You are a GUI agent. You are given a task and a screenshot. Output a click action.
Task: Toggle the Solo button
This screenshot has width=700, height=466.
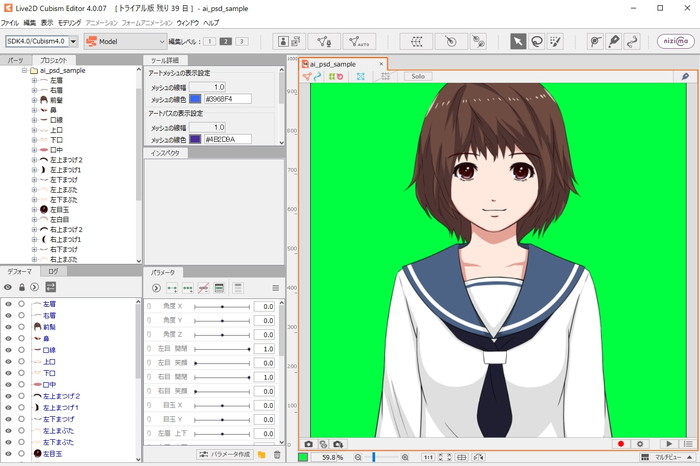(x=418, y=76)
